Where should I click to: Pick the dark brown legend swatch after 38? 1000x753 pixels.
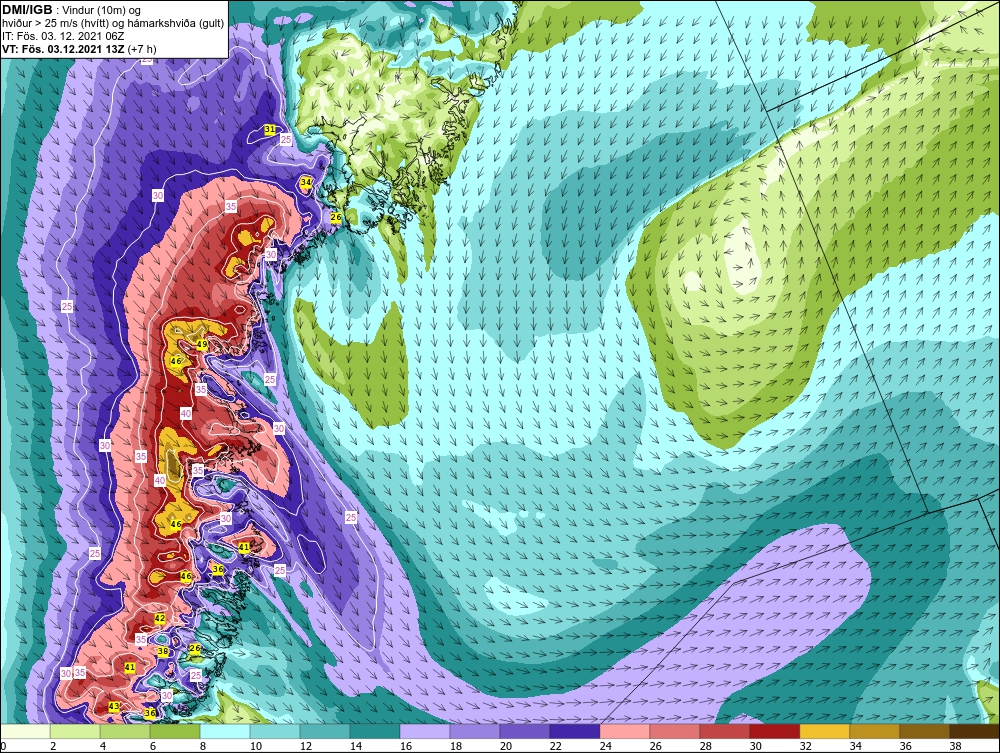pyautogui.click(x=974, y=731)
